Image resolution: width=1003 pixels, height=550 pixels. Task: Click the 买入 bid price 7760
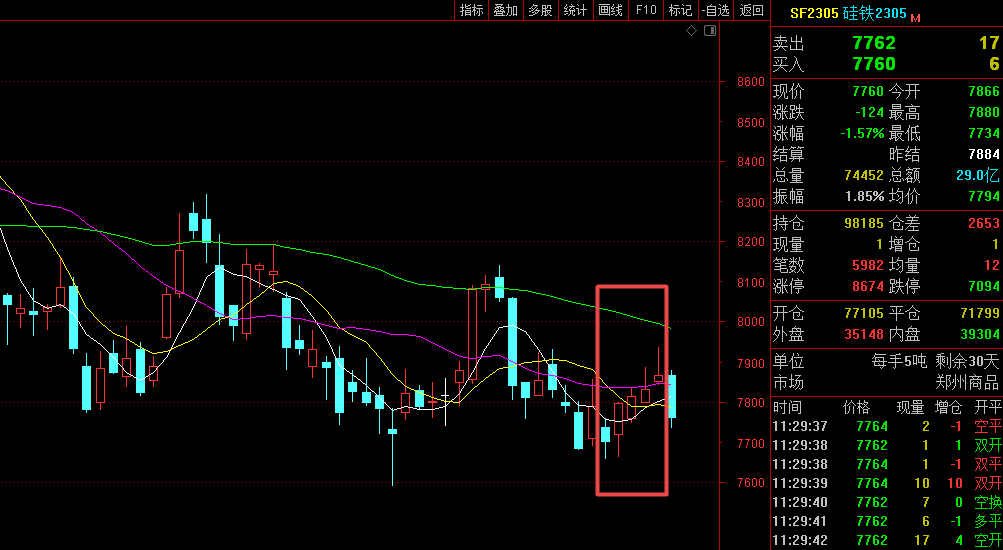click(x=873, y=64)
